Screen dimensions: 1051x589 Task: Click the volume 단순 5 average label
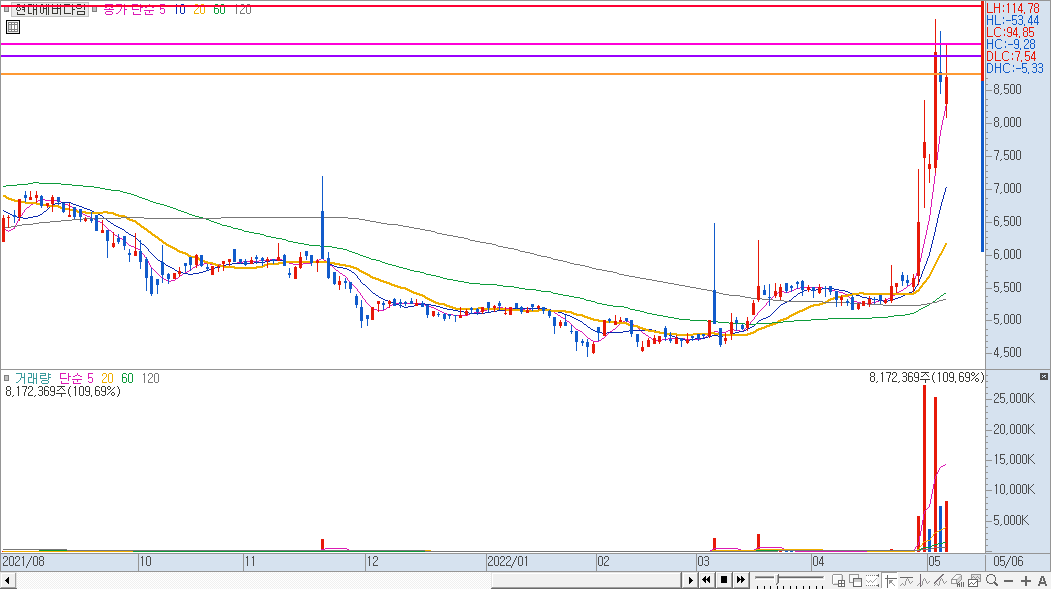click(x=76, y=378)
